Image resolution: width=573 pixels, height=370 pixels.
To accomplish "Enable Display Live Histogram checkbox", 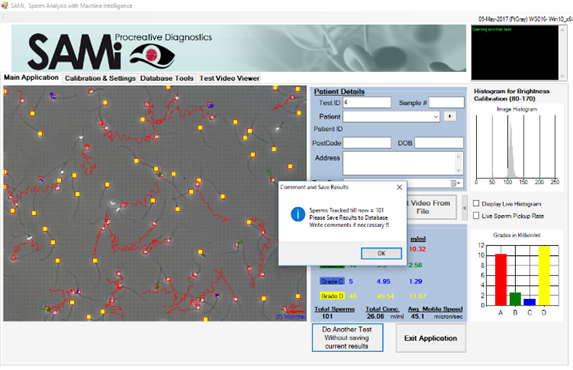I will 476,203.
